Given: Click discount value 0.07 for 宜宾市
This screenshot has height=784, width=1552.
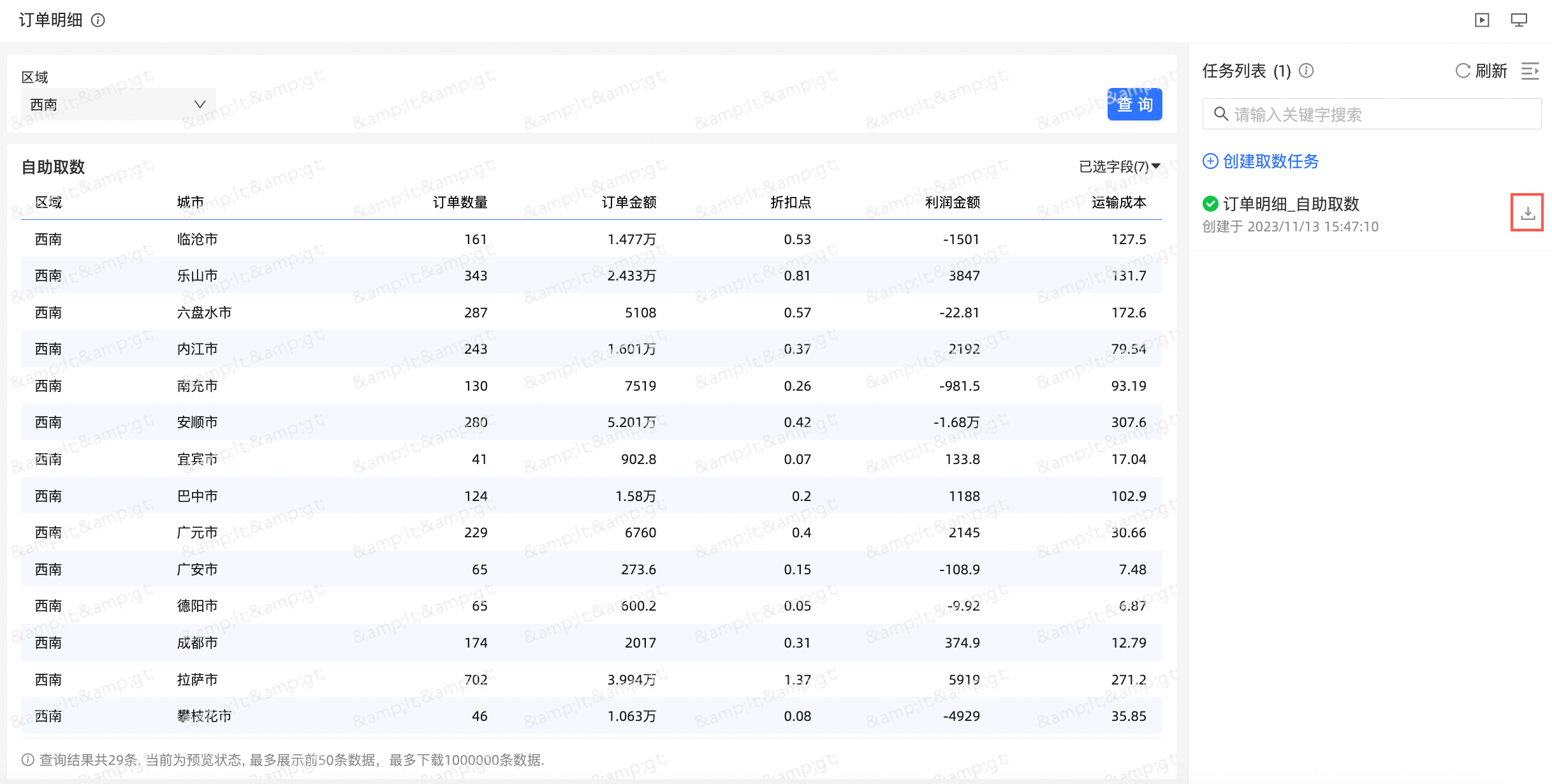Looking at the screenshot, I should point(798,460).
